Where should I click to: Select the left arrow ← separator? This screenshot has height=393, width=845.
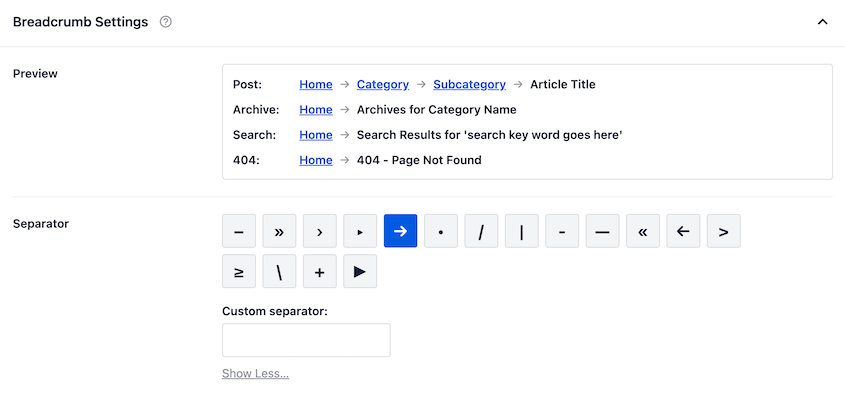pos(683,231)
